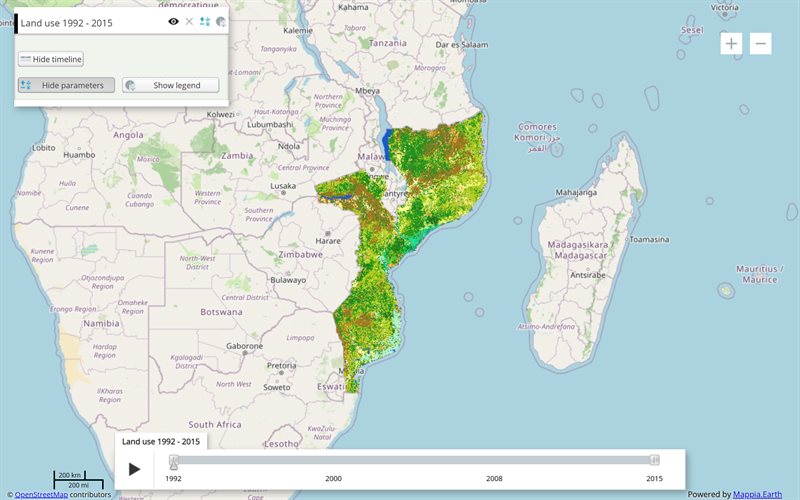This screenshot has width=800, height=500.
Task: Click the Mahajanga city label
Action: pyautogui.click(x=576, y=193)
